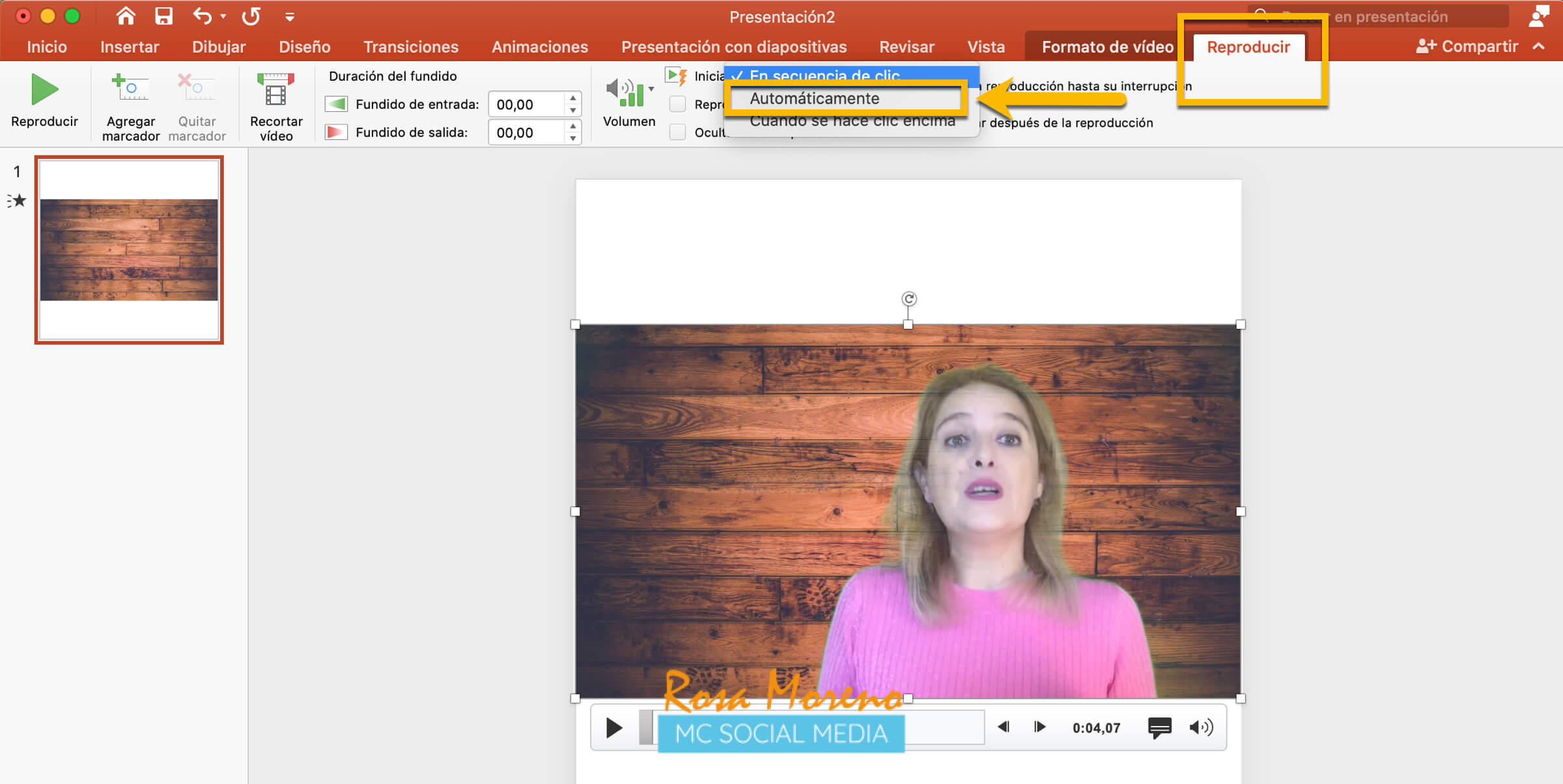
Task: Switch to the Formato de vídeo tab
Action: point(1107,47)
